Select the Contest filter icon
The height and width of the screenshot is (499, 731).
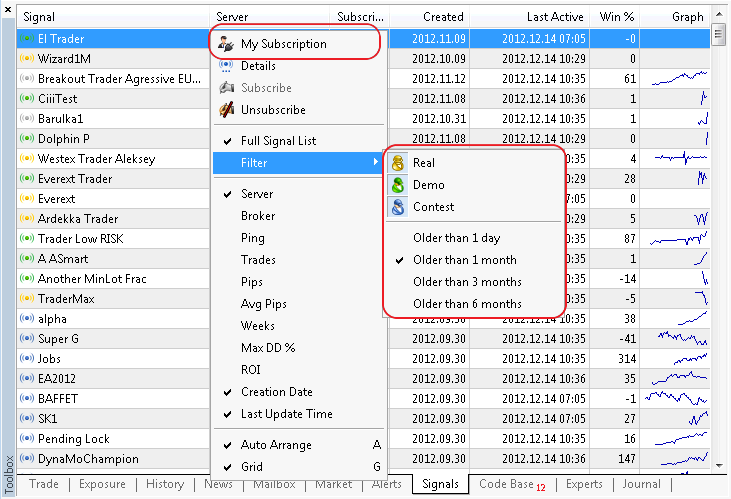398,207
